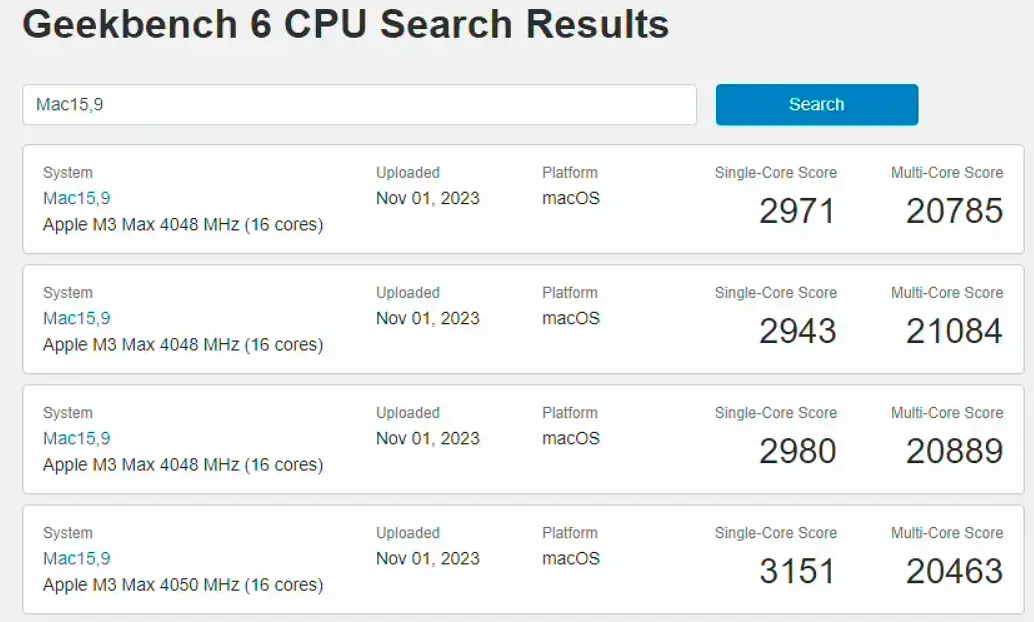
Task: Click the multi-core score 20785
Action: coord(953,210)
